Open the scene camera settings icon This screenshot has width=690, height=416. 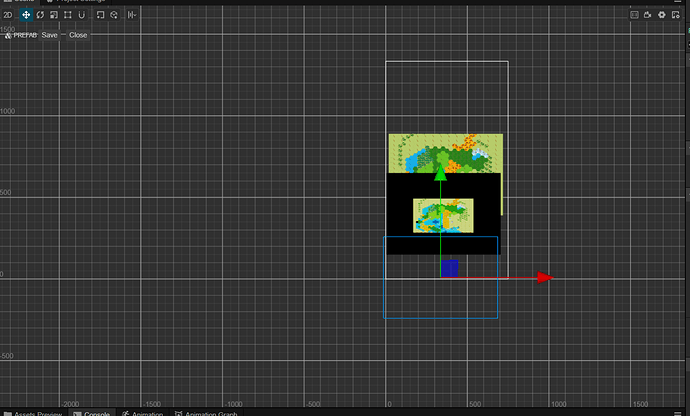tap(648, 15)
